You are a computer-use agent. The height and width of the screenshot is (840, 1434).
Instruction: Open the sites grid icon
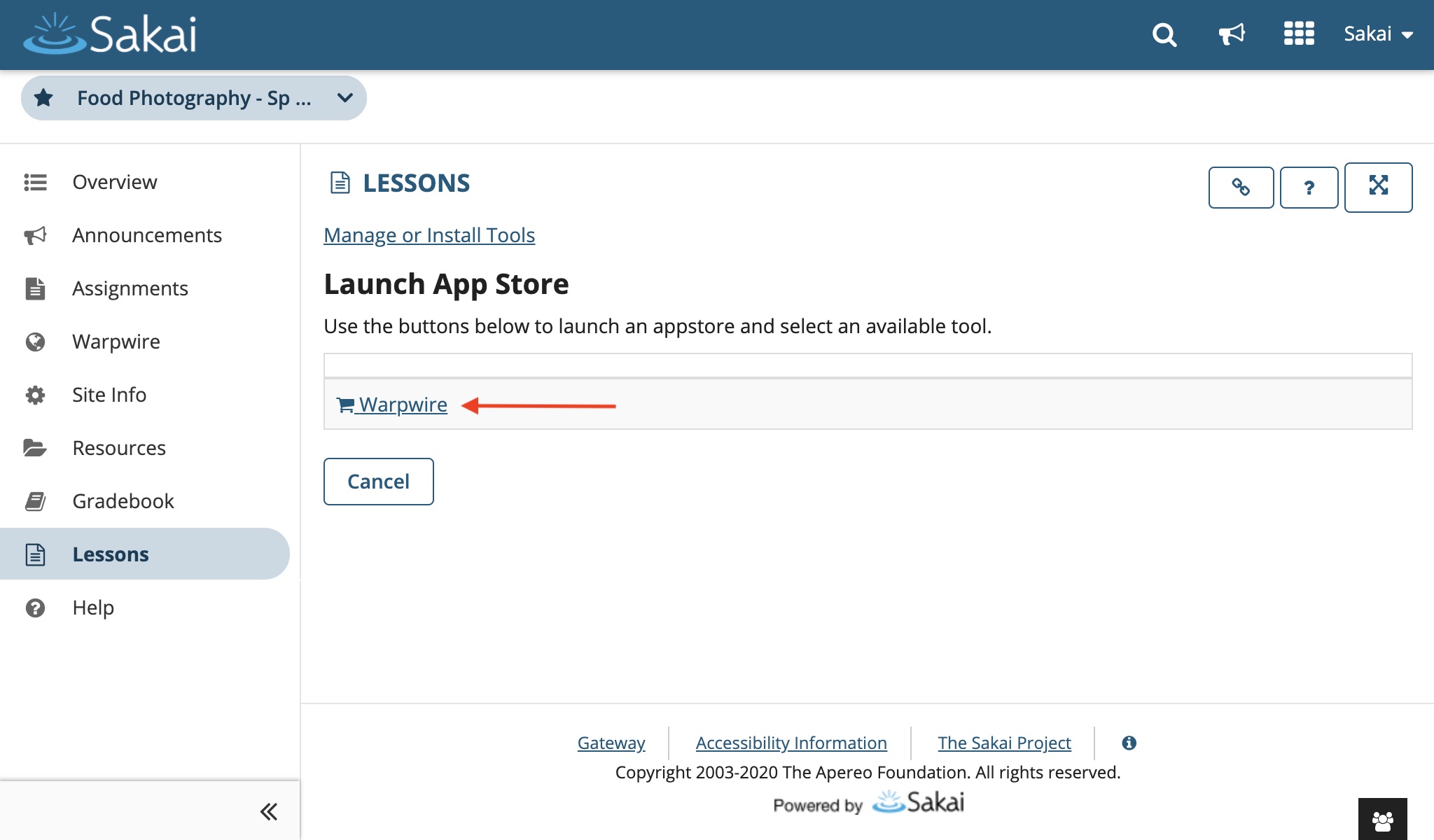coord(1299,34)
